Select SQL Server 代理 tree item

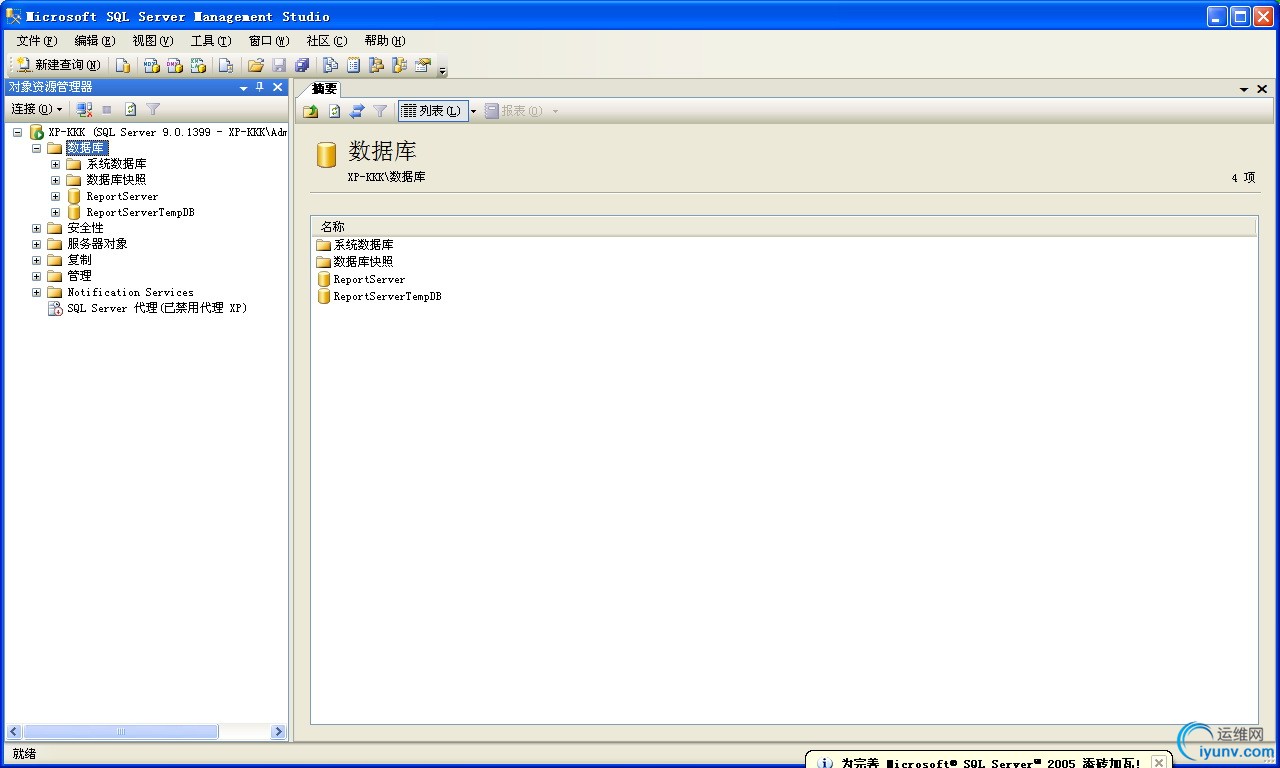(156, 308)
